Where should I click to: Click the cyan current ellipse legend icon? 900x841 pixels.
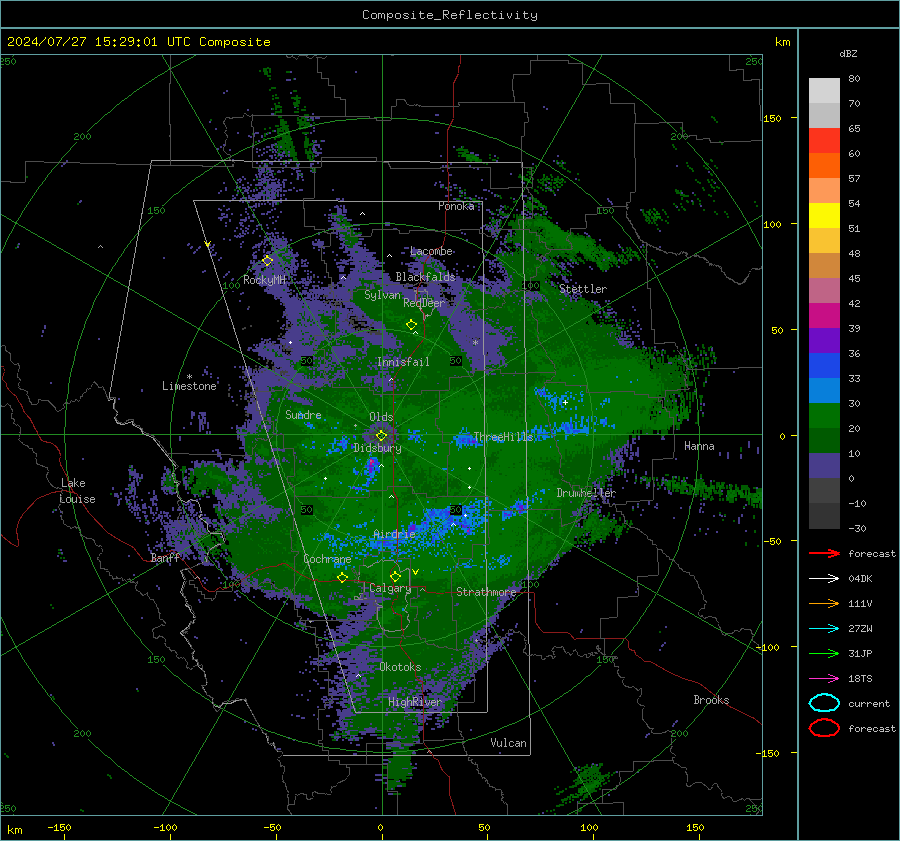click(x=824, y=703)
